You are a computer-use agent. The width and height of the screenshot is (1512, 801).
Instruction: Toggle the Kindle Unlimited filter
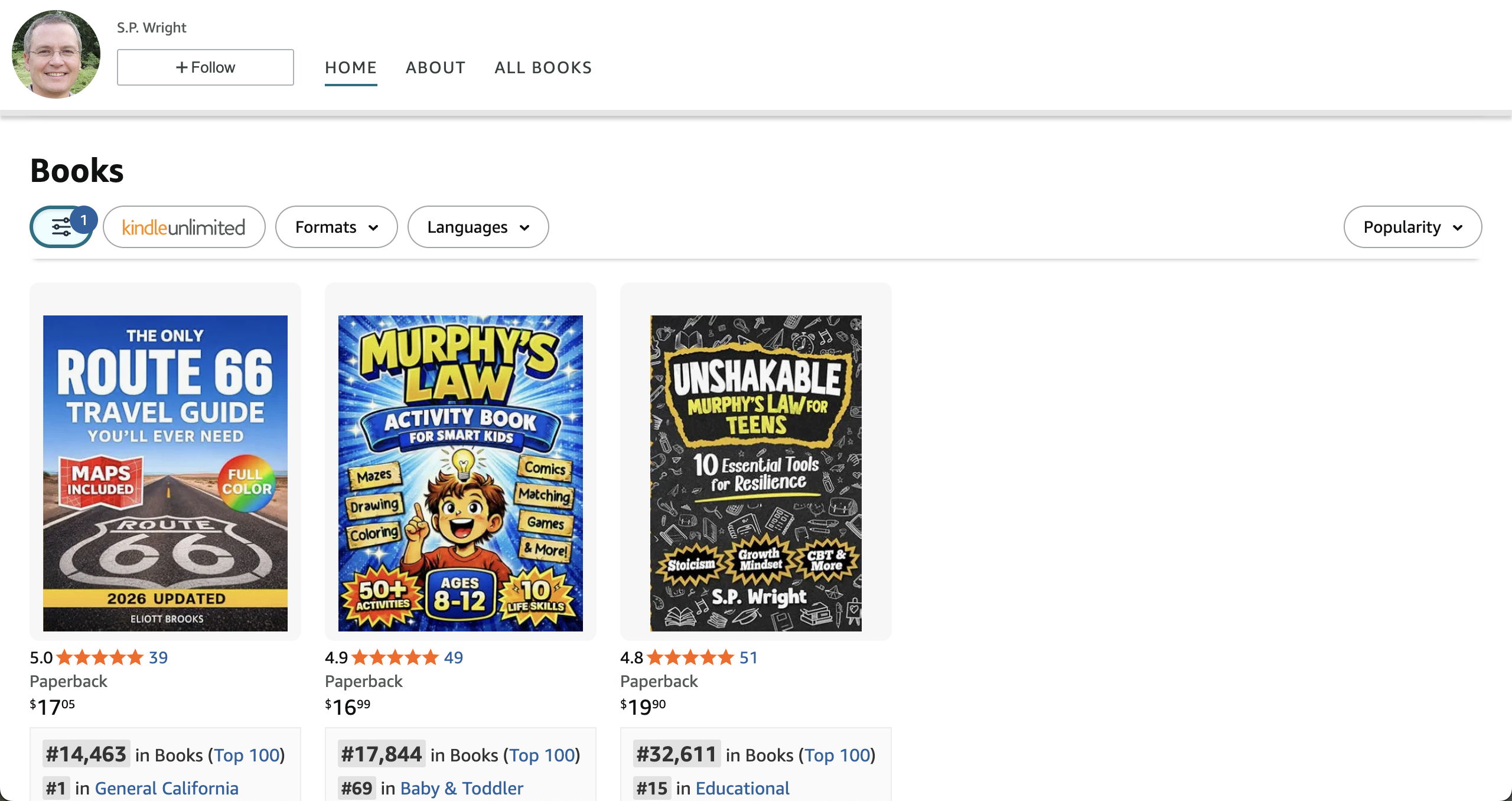click(x=184, y=227)
